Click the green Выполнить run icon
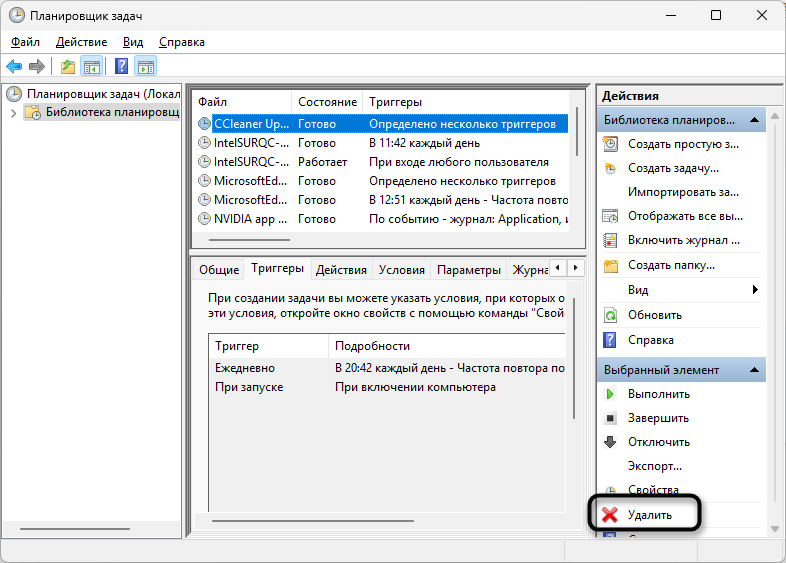The width and height of the screenshot is (786, 563). click(610, 394)
